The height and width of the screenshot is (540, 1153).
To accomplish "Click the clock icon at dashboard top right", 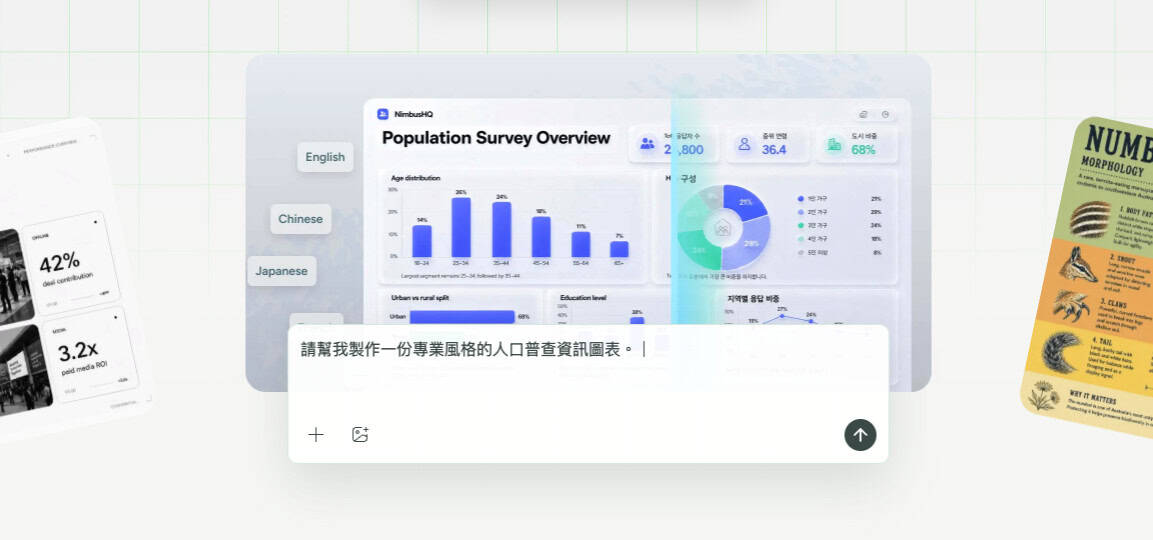I will [x=885, y=114].
